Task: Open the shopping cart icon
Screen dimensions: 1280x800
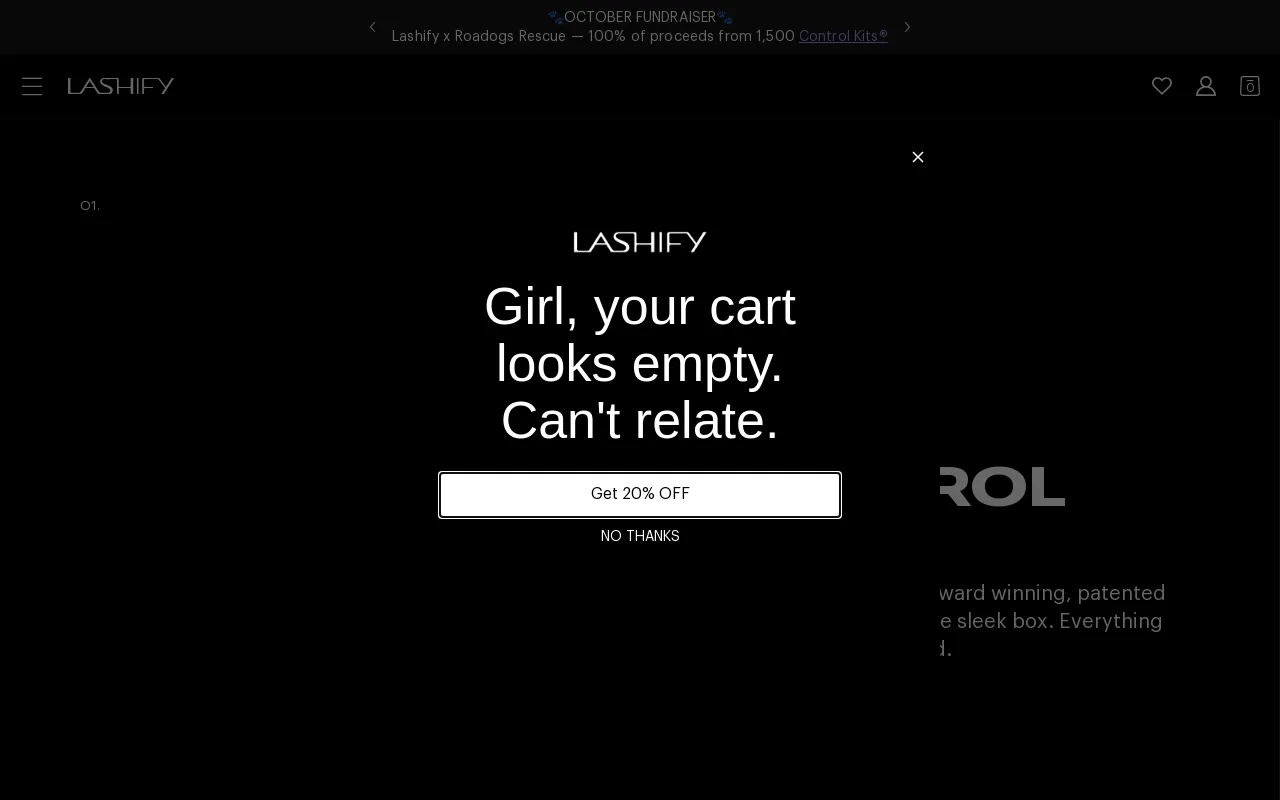Action: pyautogui.click(x=1249, y=86)
